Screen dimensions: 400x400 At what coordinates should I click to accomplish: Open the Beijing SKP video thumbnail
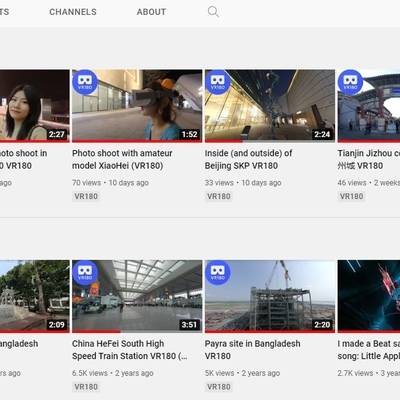coord(270,106)
